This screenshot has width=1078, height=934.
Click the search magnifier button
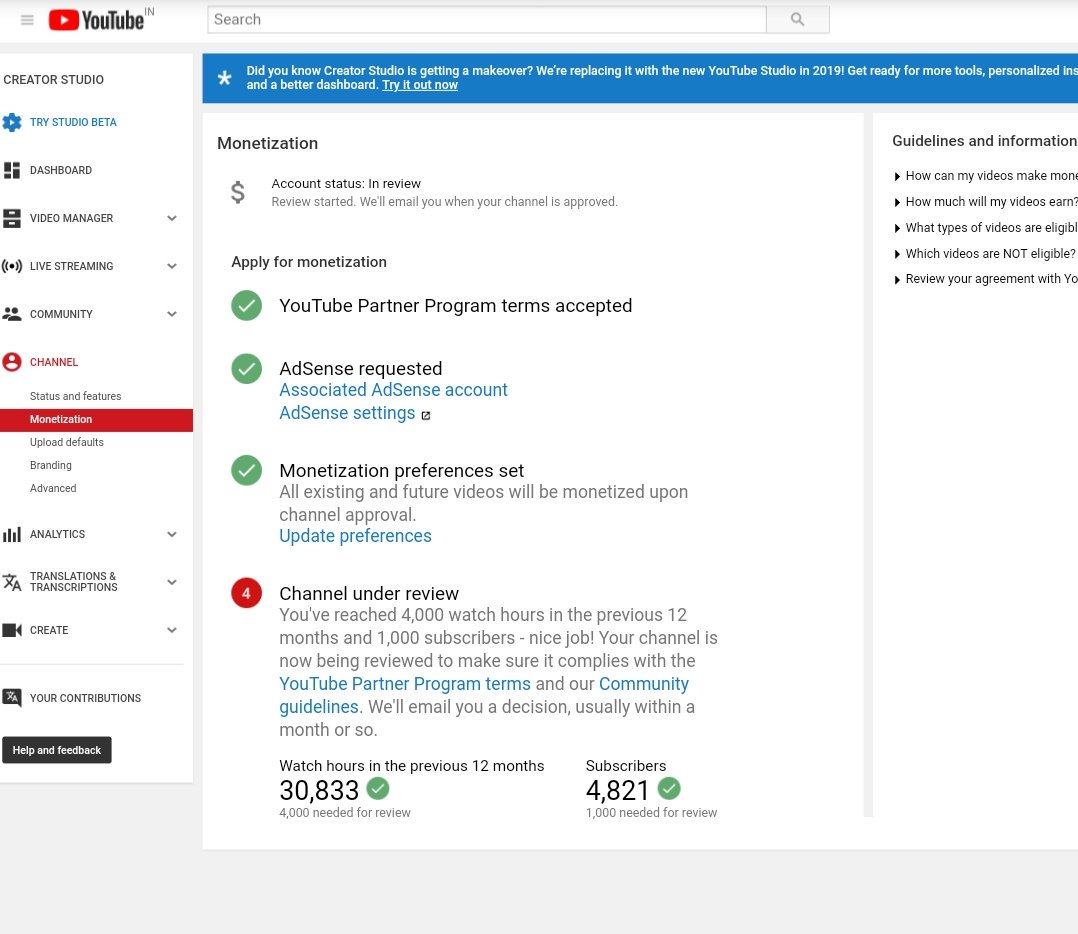(x=798, y=19)
